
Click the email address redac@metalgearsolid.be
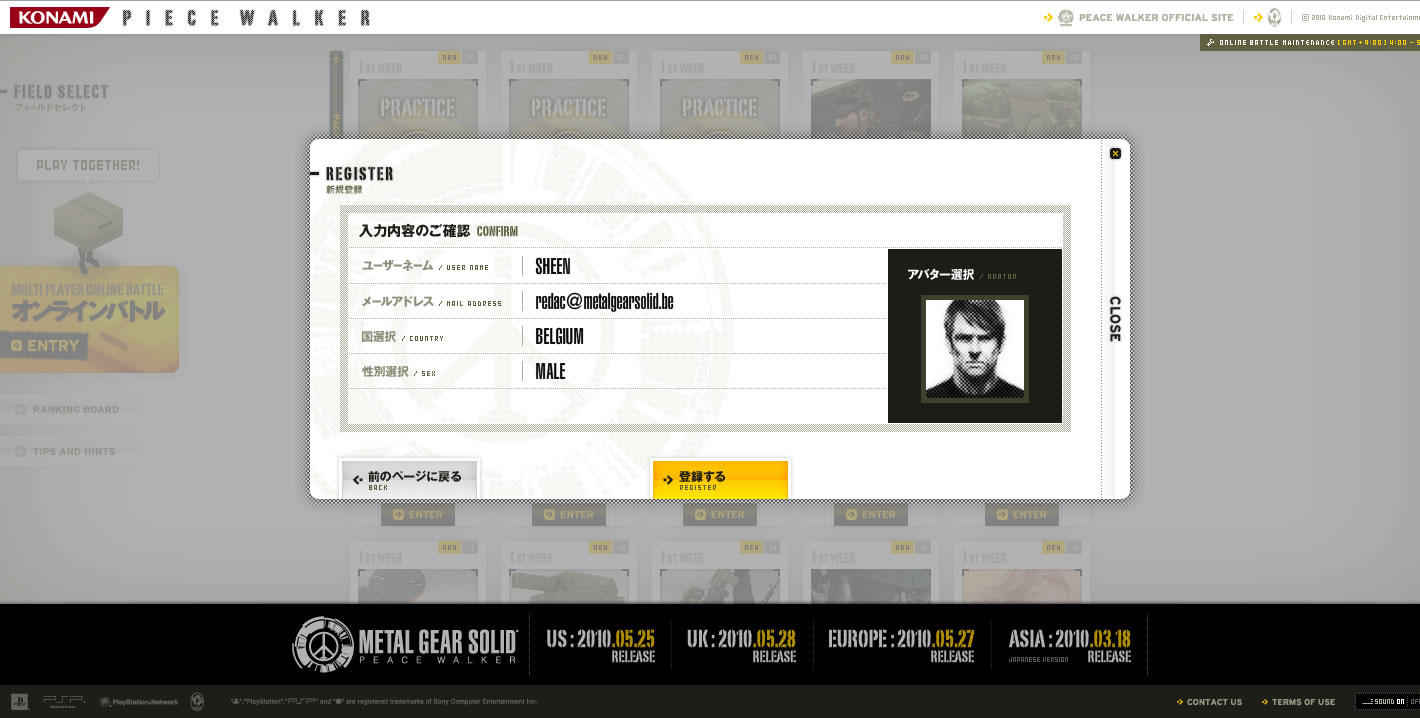pos(604,301)
